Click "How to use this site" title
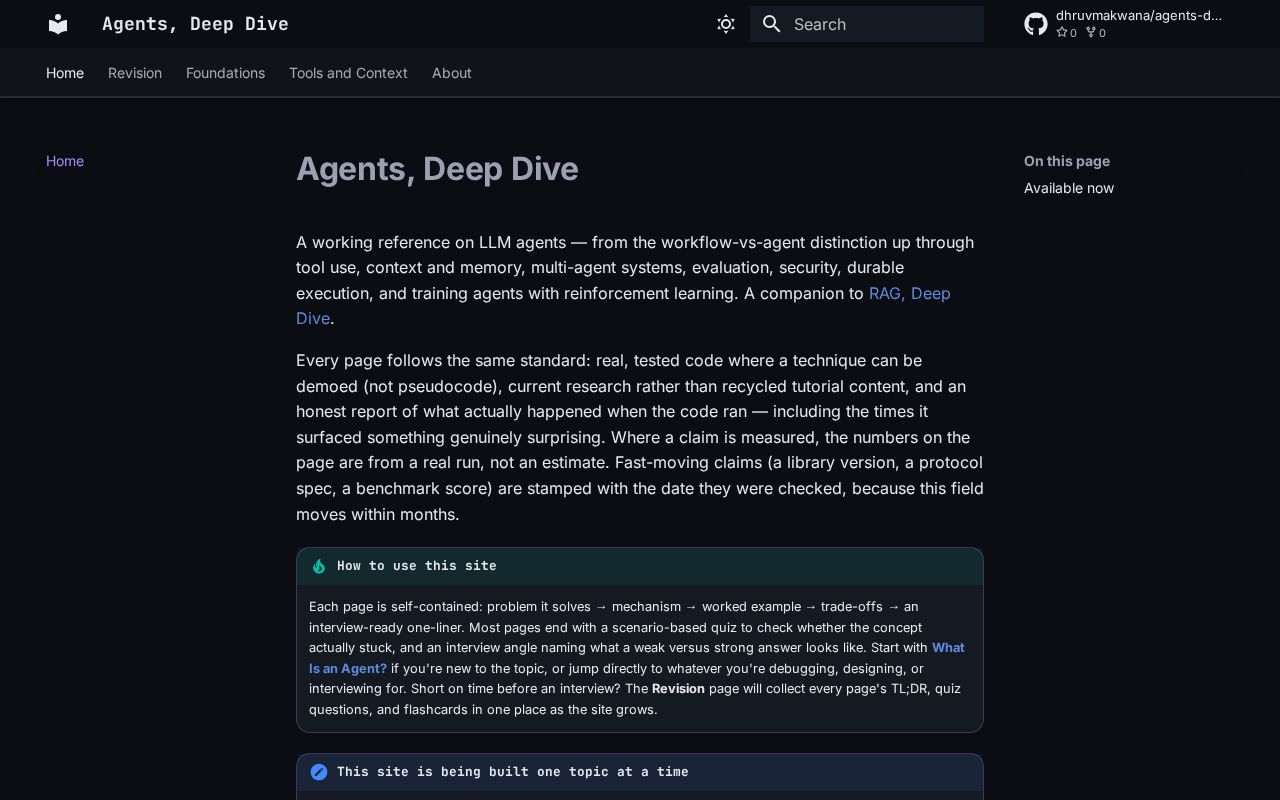This screenshot has height=800, width=1280. [417, 566]
